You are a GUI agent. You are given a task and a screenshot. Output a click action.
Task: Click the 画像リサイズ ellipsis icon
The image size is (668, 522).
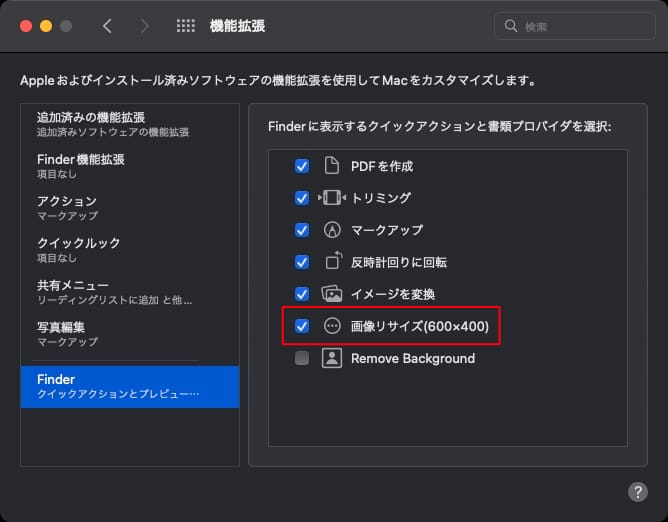333,326
